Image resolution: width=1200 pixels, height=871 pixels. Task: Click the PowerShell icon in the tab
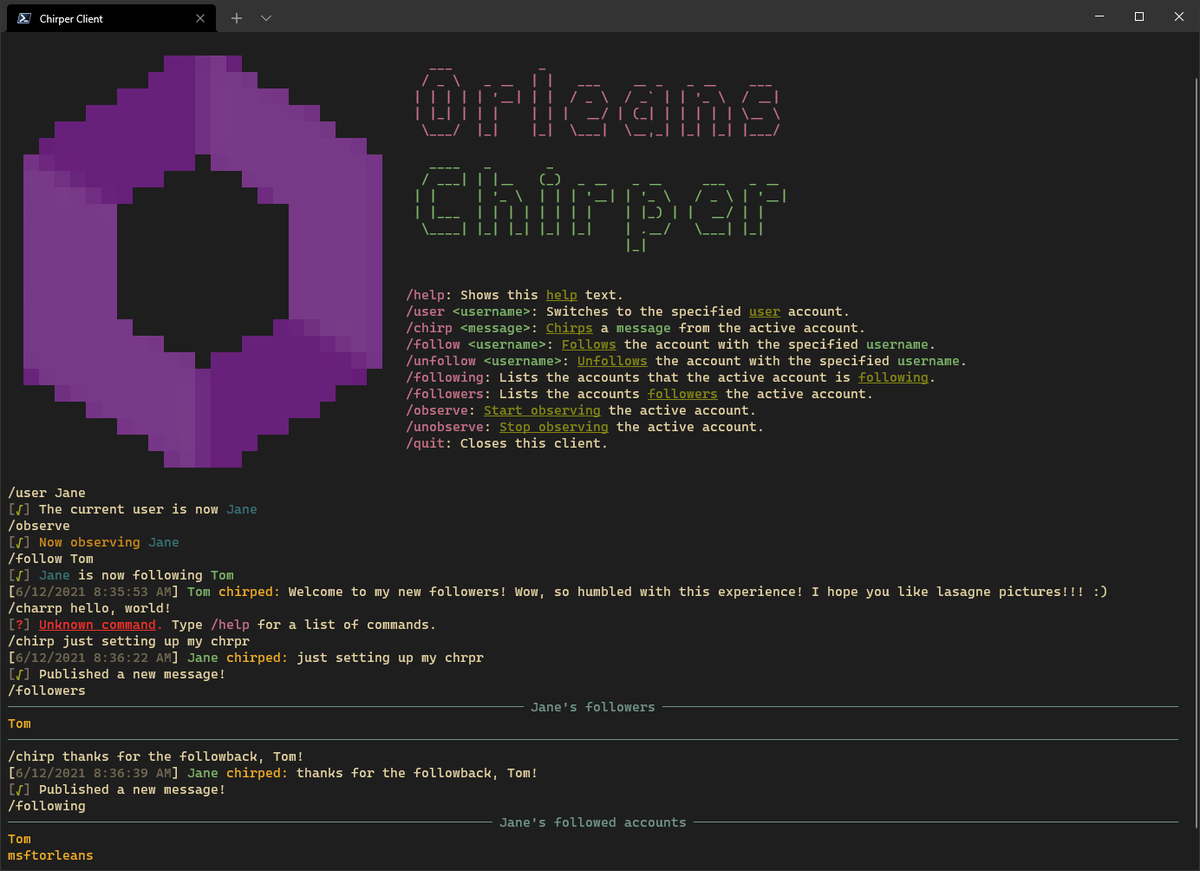[23, 18]
